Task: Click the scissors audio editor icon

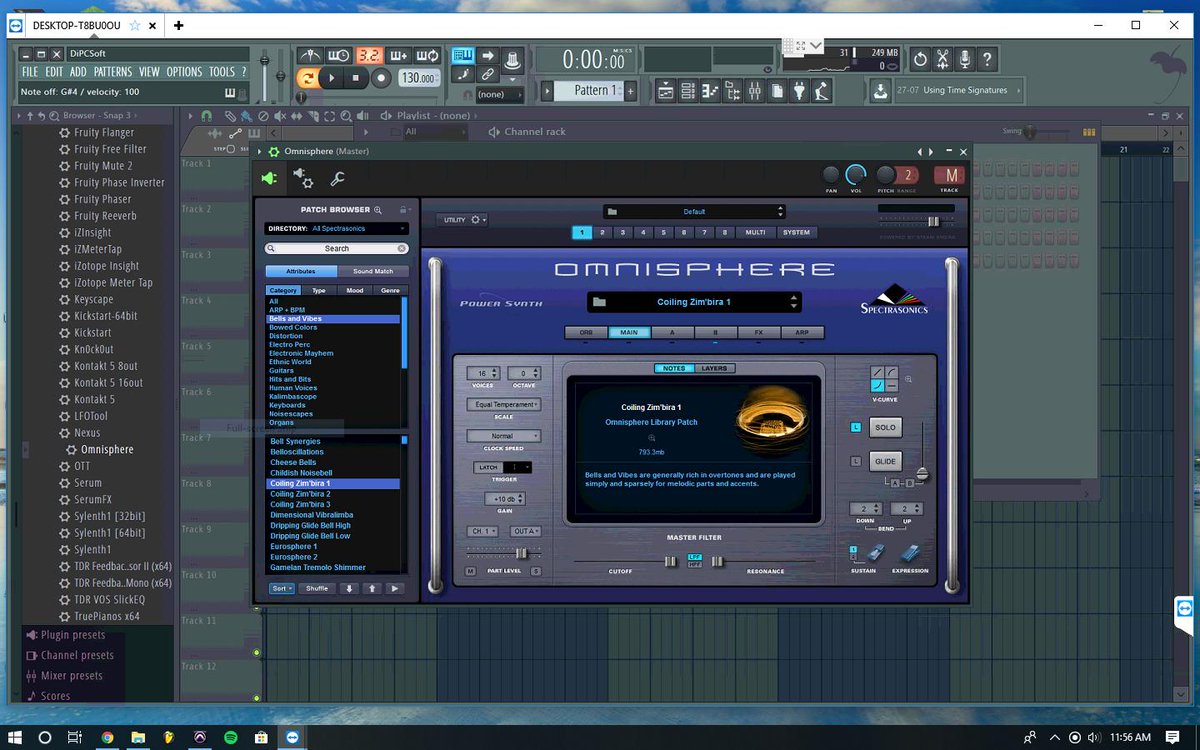Action: [x=942, y=60]
